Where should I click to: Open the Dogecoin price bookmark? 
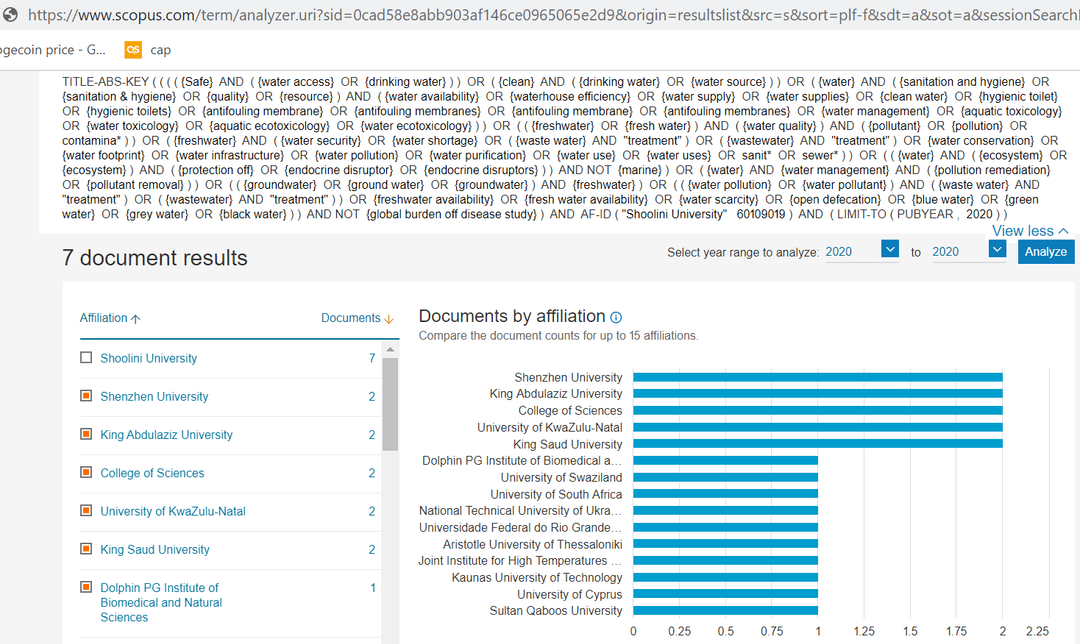point(53,50)
